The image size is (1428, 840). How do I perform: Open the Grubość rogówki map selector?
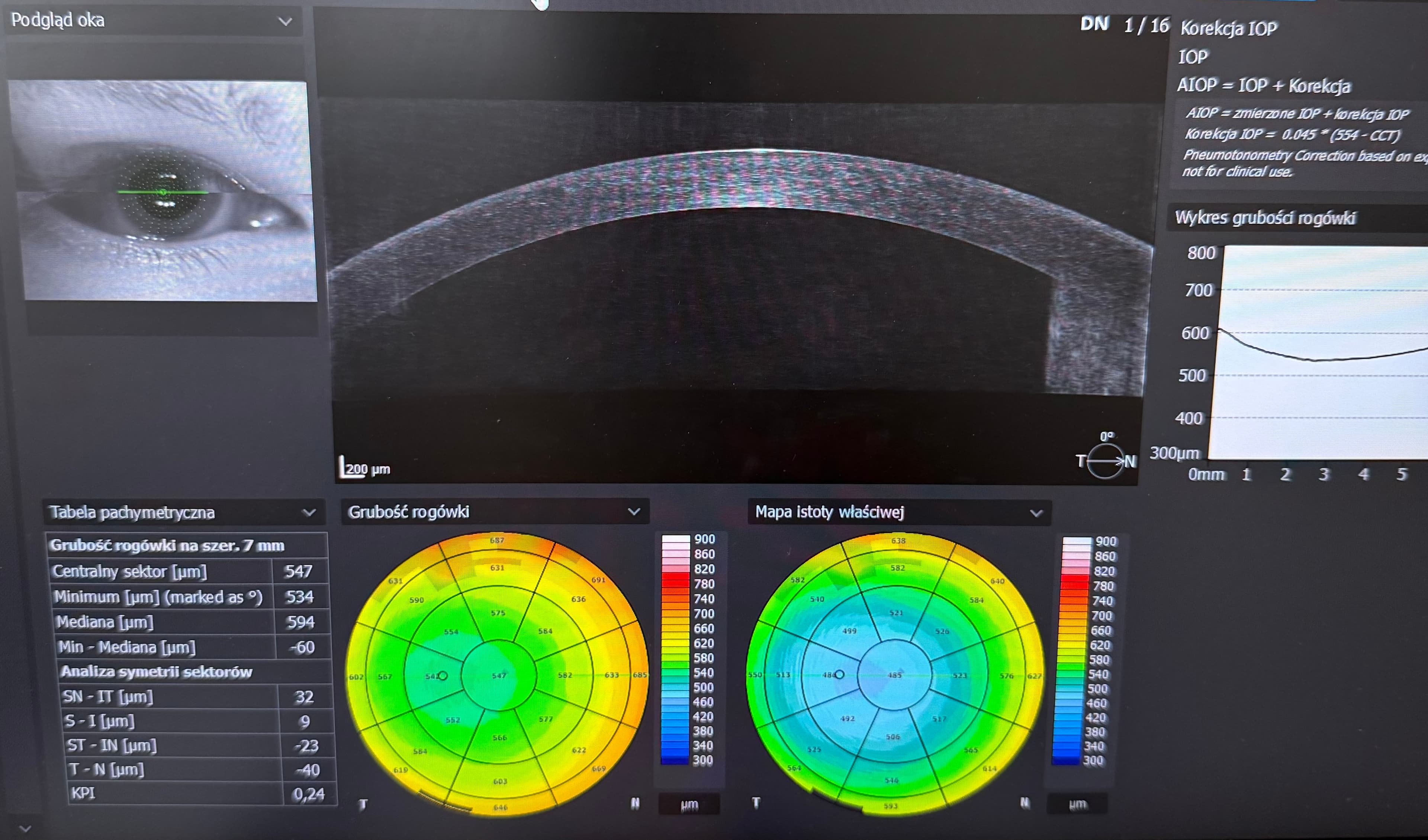click(x=634, y=512)
